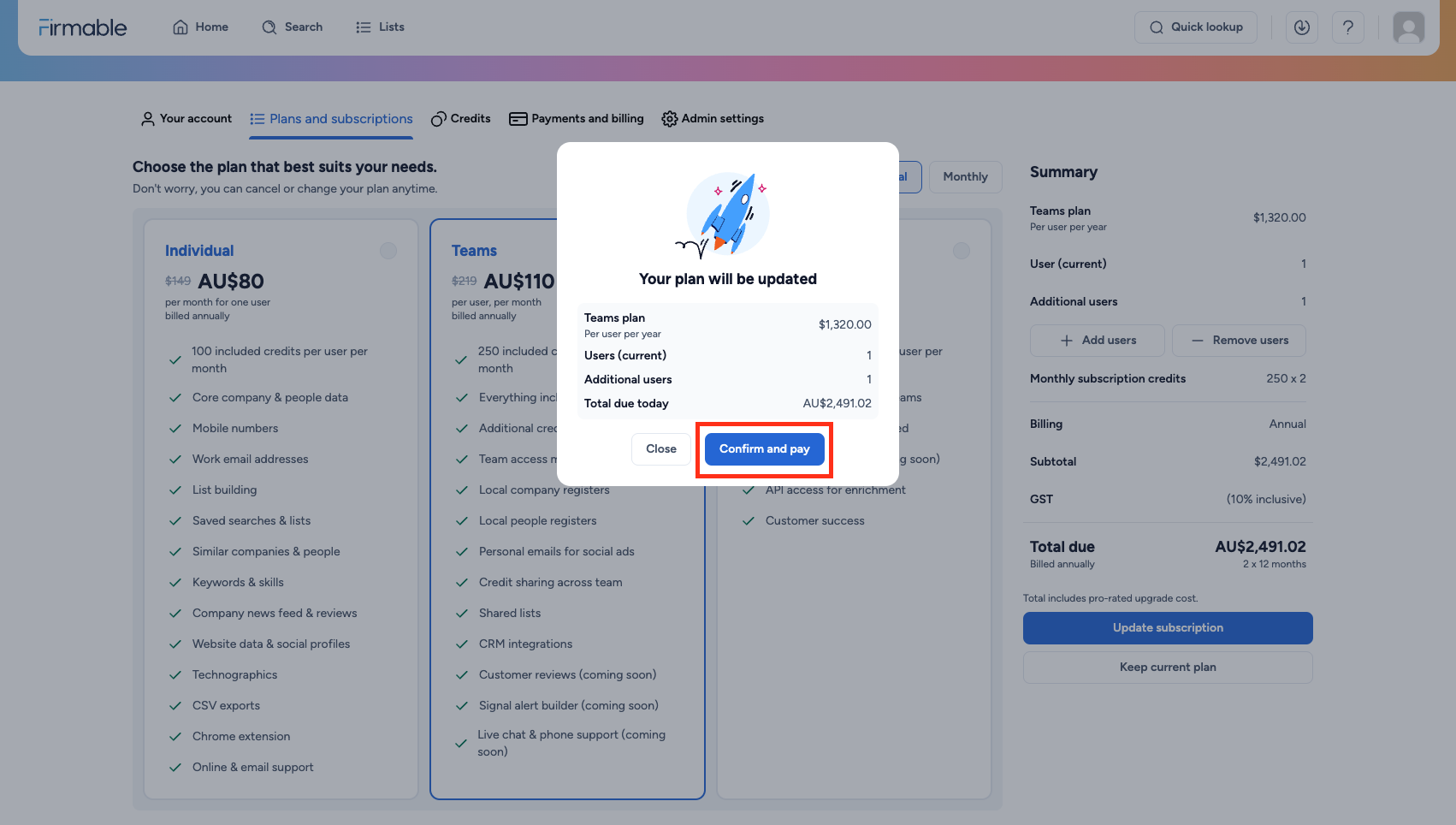Click 'Customer success' feature text

(x=814, y=521)
